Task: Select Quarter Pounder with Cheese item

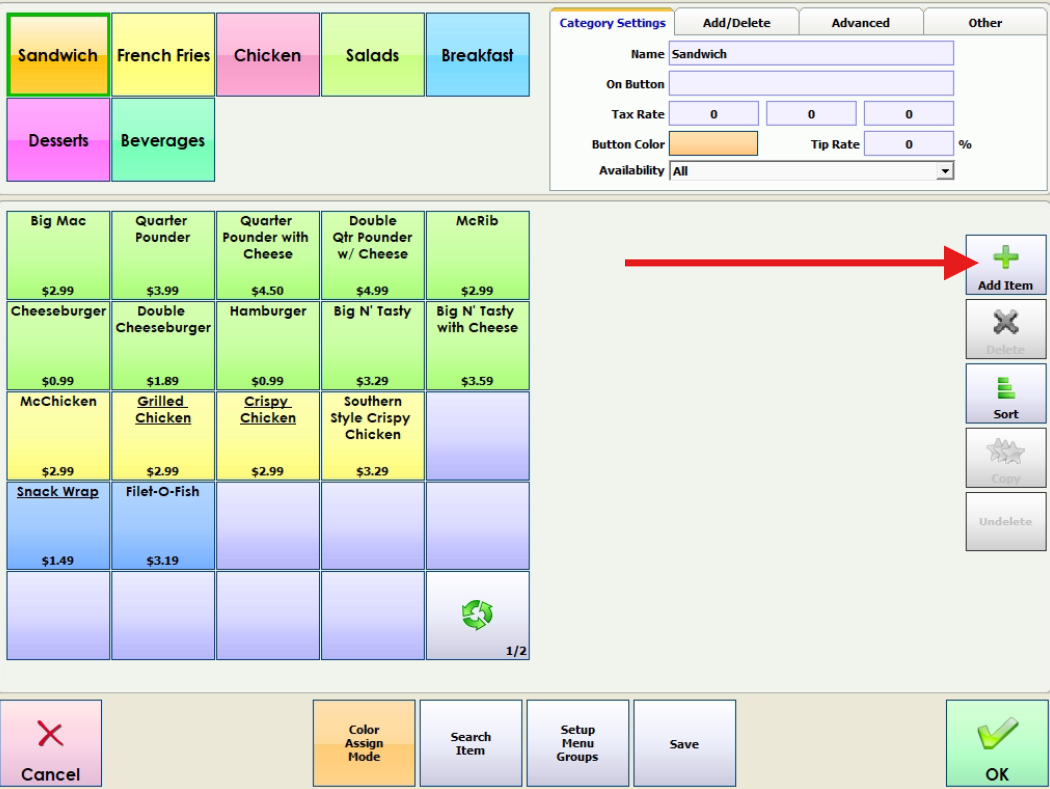Action: click(268, 255)
